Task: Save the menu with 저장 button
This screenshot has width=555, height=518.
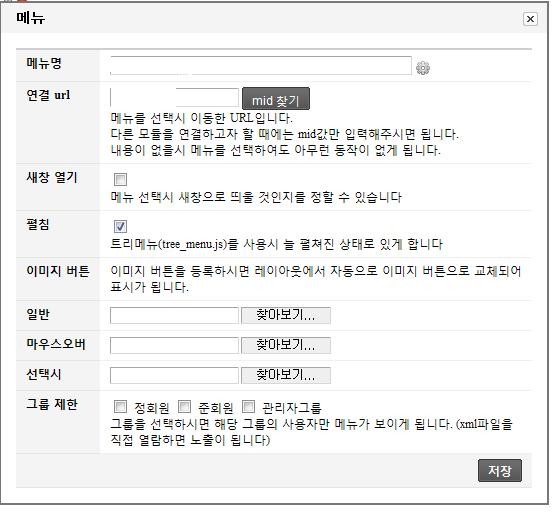Action: coord(499,470)
